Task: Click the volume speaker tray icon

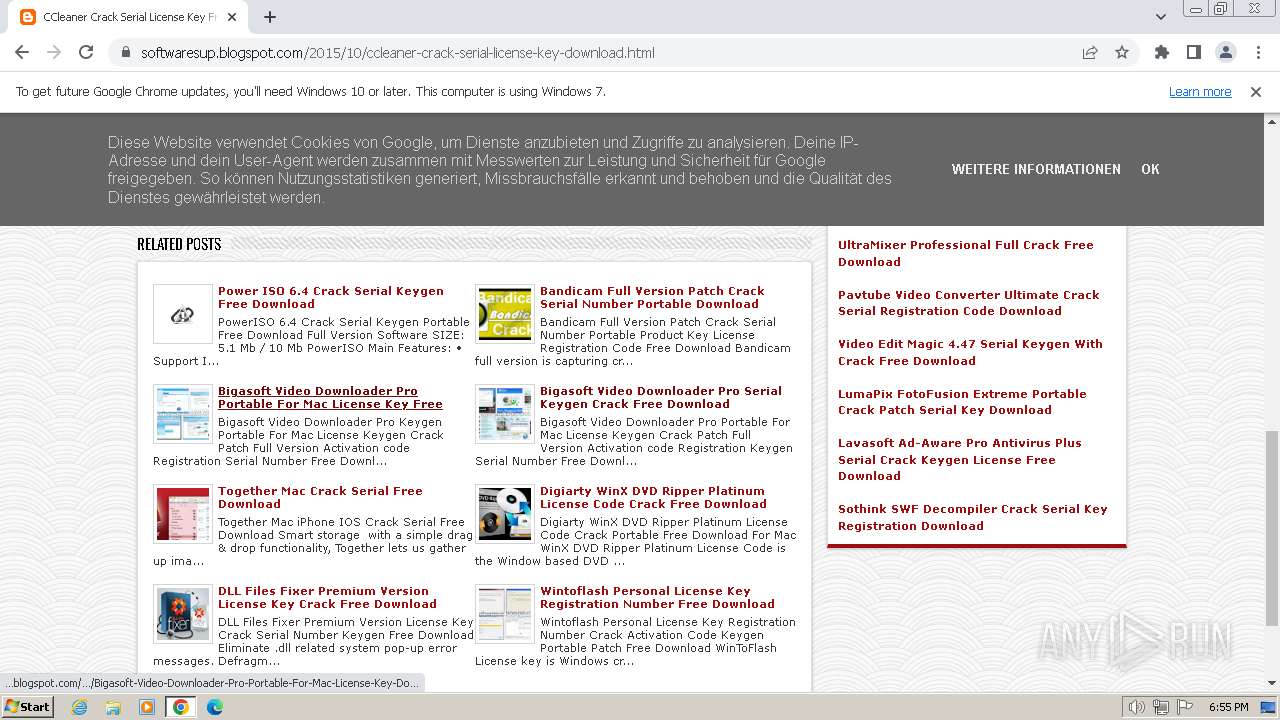Action: coord(1137,707)
